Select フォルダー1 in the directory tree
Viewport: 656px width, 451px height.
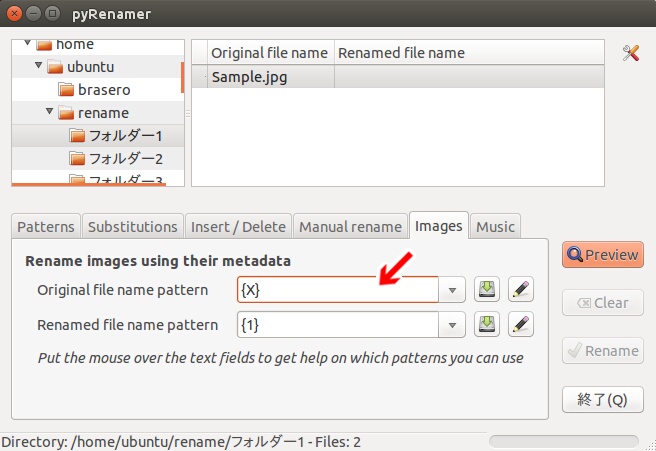(x=126, y=136)
